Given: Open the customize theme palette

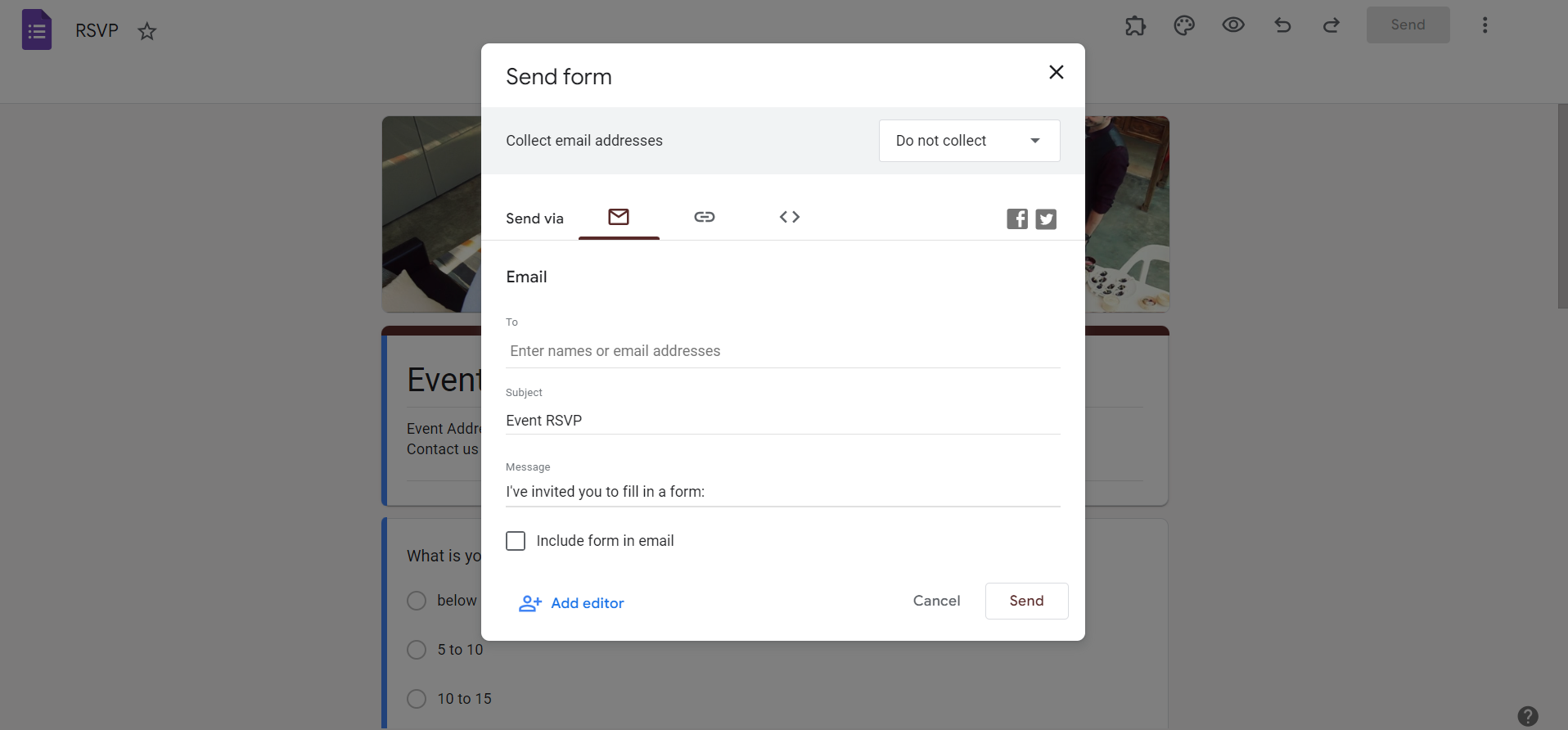Looking at the screenshot, I should click(x=1184, y=25).
